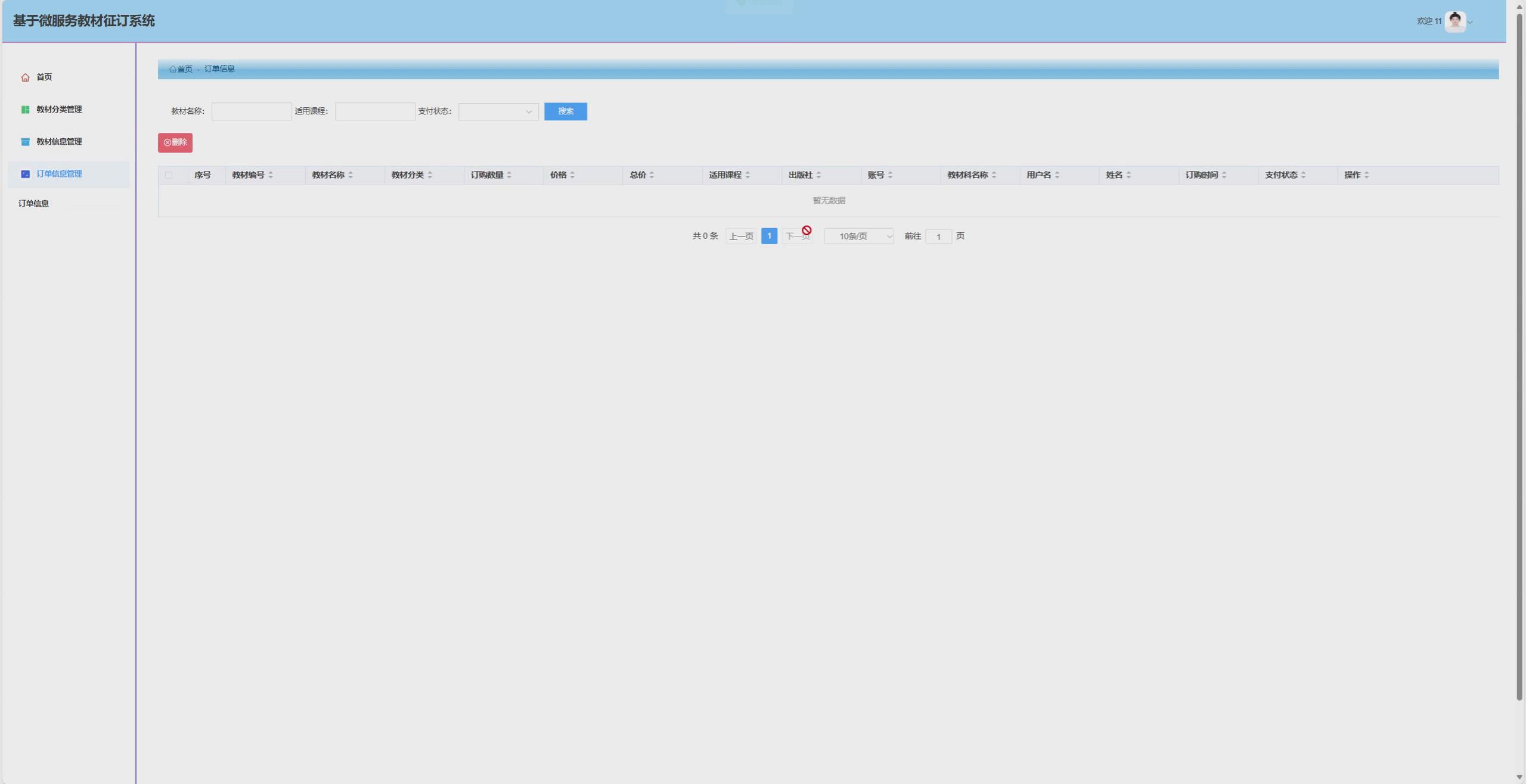Select the 教材分类管理 menu item
Screen dimensions: 1526x784
click(x=59, y=110)
